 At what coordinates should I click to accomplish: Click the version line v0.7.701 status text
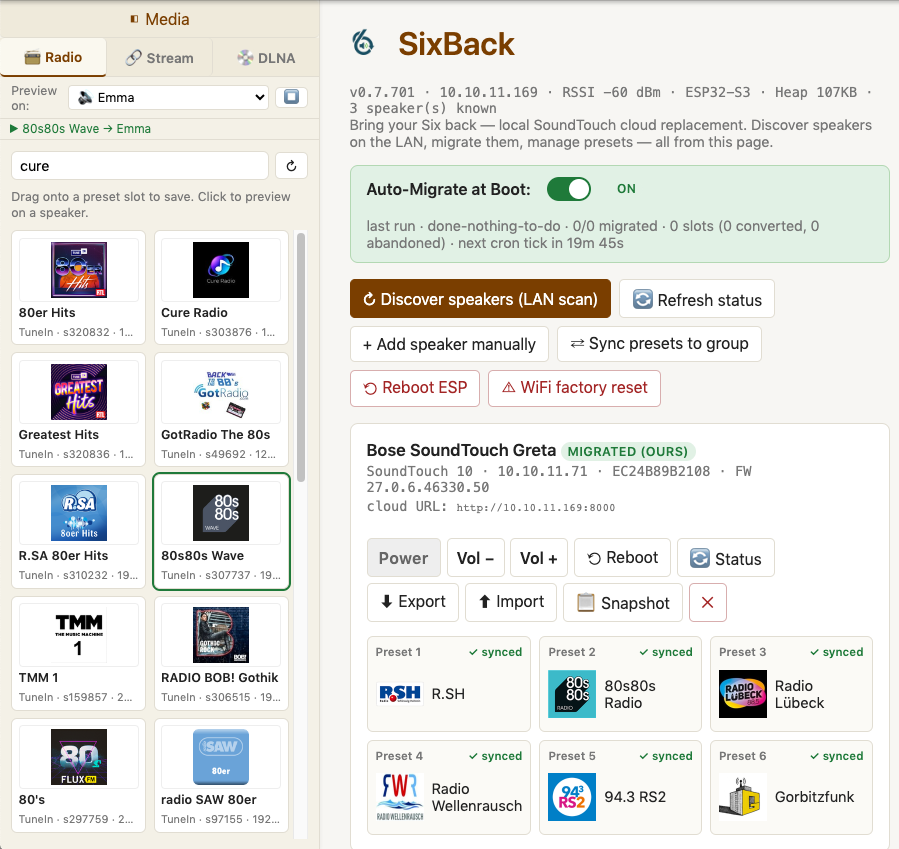tap(611, 100)
